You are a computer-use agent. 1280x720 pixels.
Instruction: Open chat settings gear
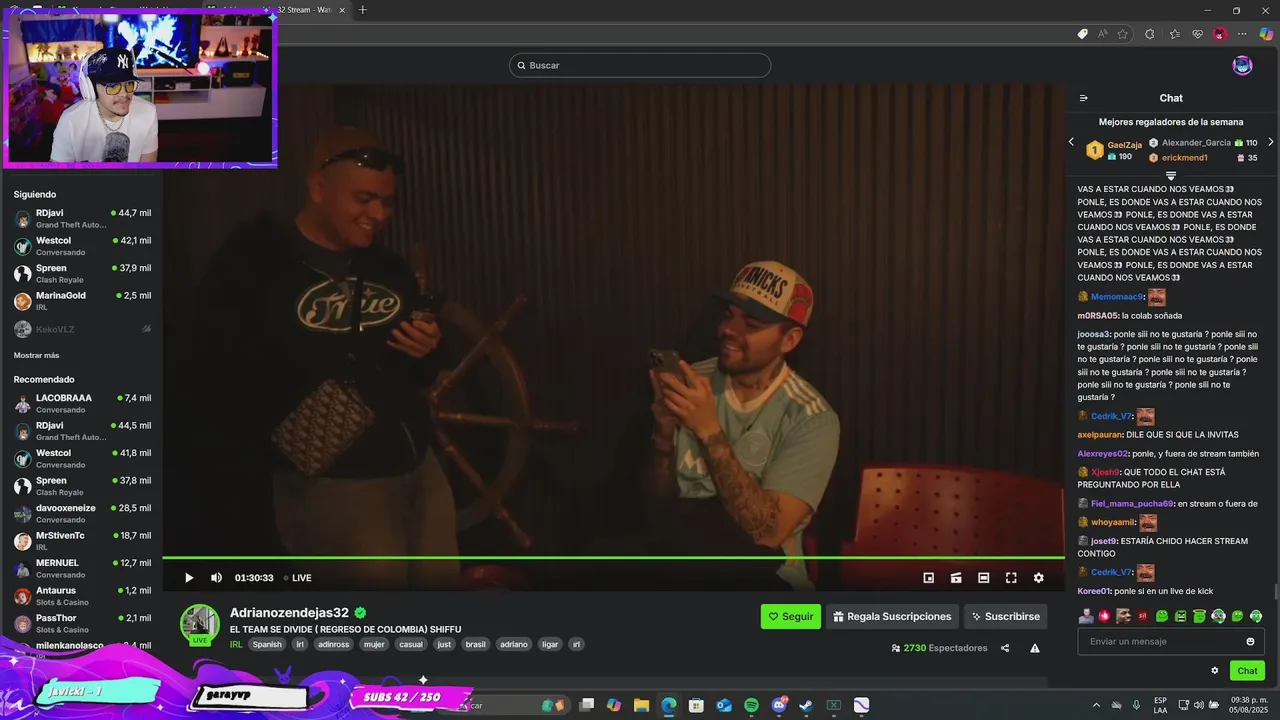click(x=1215, y=671)
